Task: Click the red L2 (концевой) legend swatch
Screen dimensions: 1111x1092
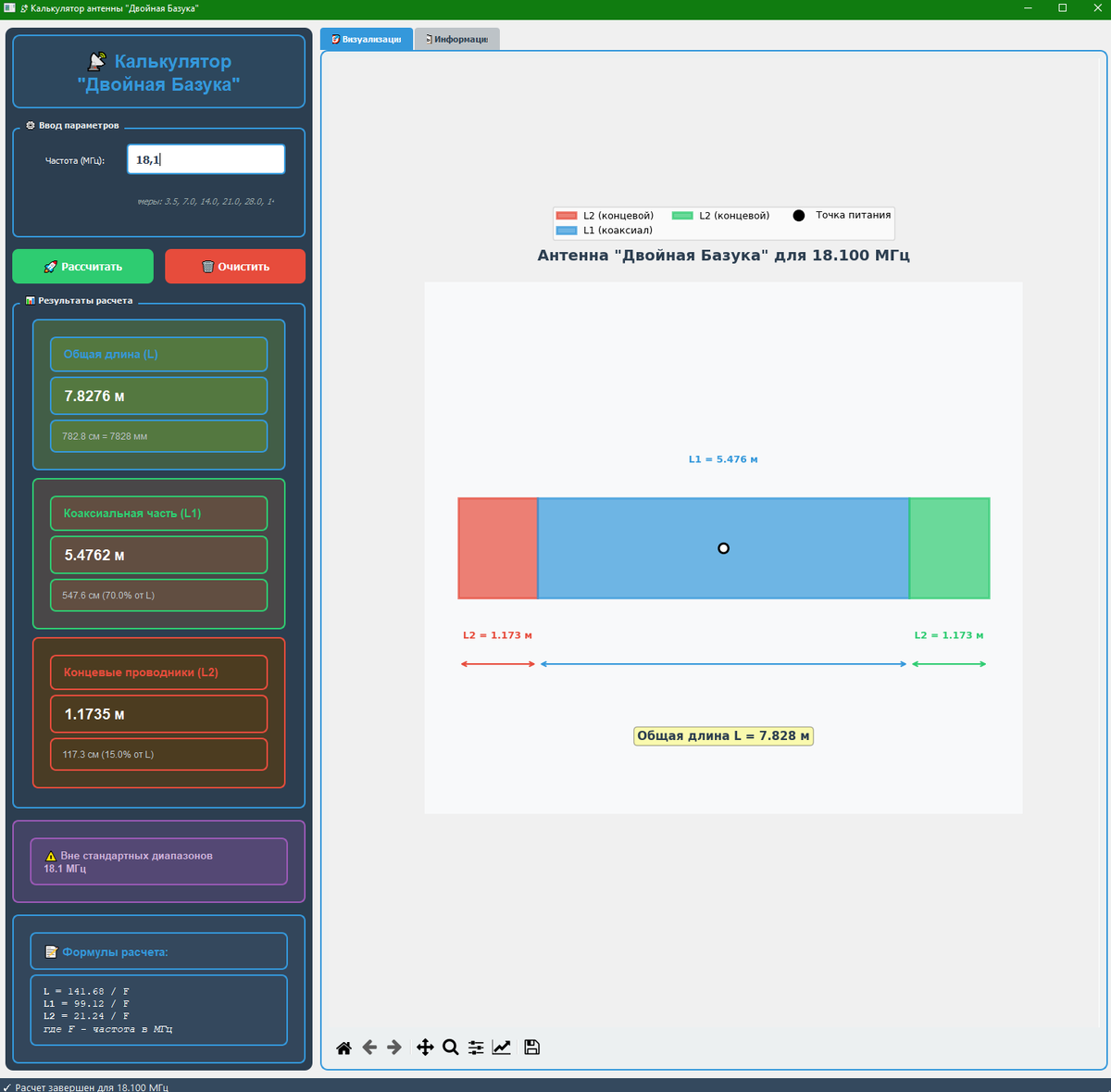Action: click(567, 216)
